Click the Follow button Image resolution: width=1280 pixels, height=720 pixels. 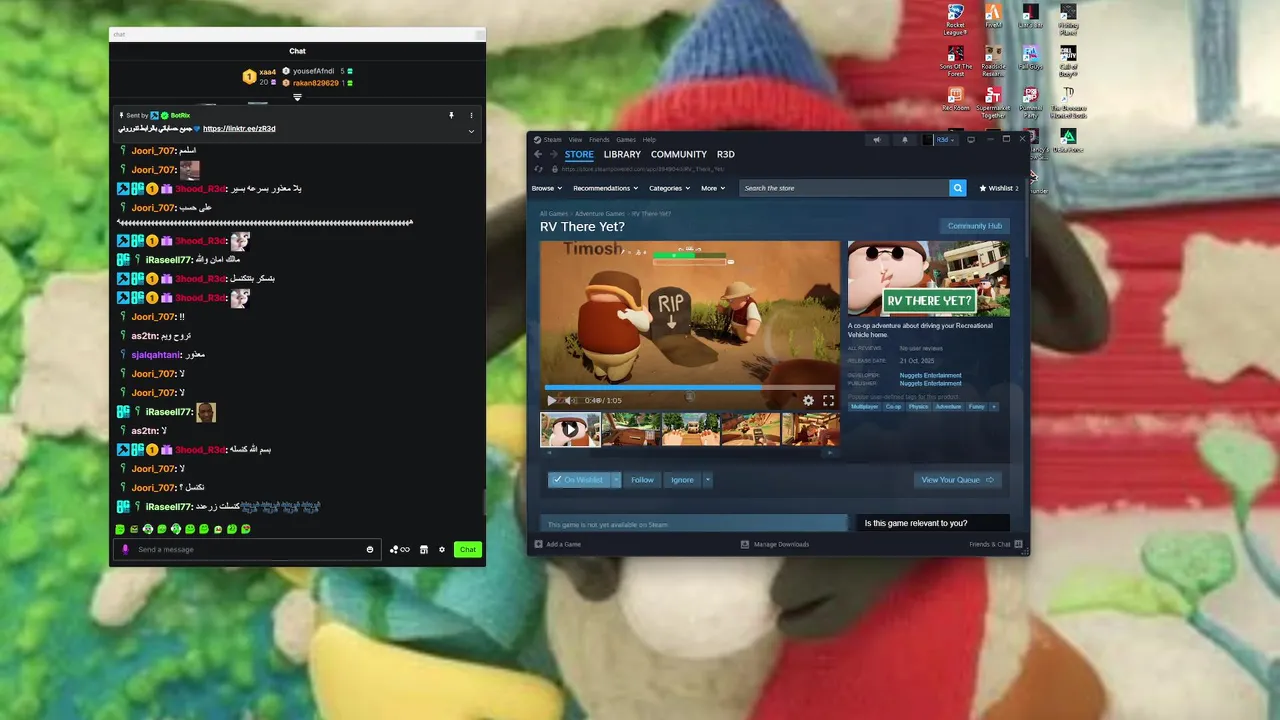tap(642, 480)
